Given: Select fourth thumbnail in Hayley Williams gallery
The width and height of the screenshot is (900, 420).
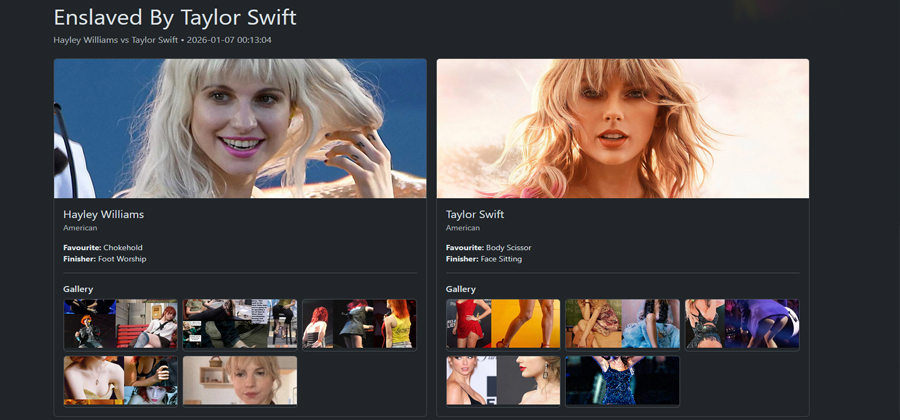Looking at the screenshot, I should tap(120, 381).
